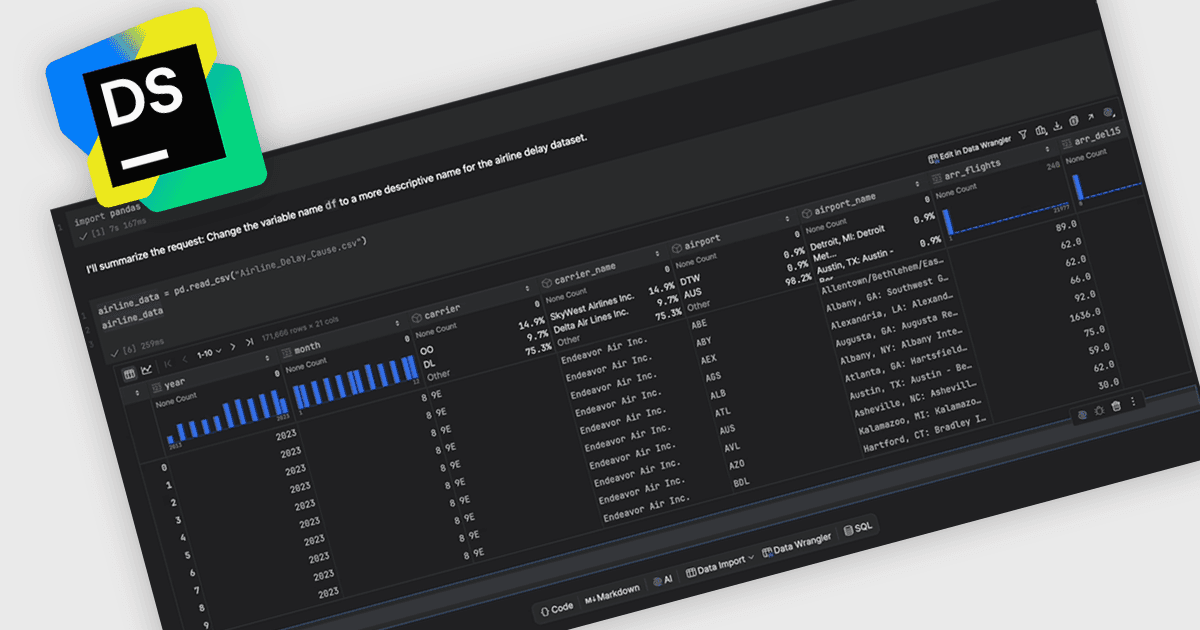The height and width of the screenshot is (630, 1200).
Task: Go to the first page of rows
Action: point(168,365)
